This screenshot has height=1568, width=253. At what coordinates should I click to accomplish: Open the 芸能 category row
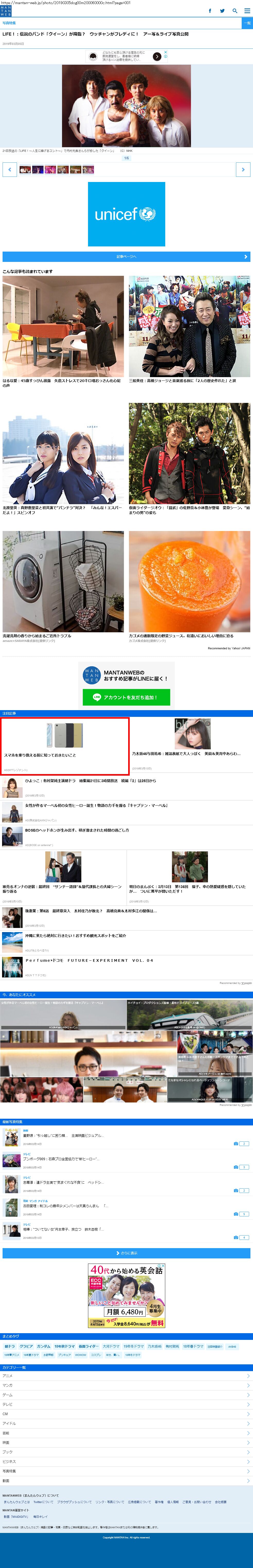(x=127, y=1433)
